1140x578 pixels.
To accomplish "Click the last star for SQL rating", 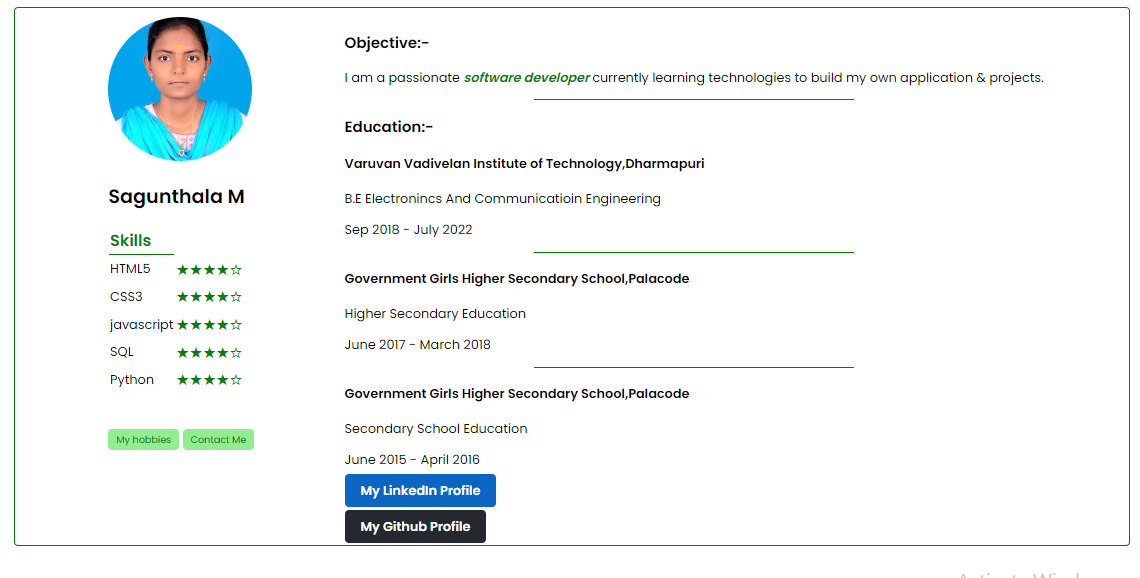I will tap(236, 351).
